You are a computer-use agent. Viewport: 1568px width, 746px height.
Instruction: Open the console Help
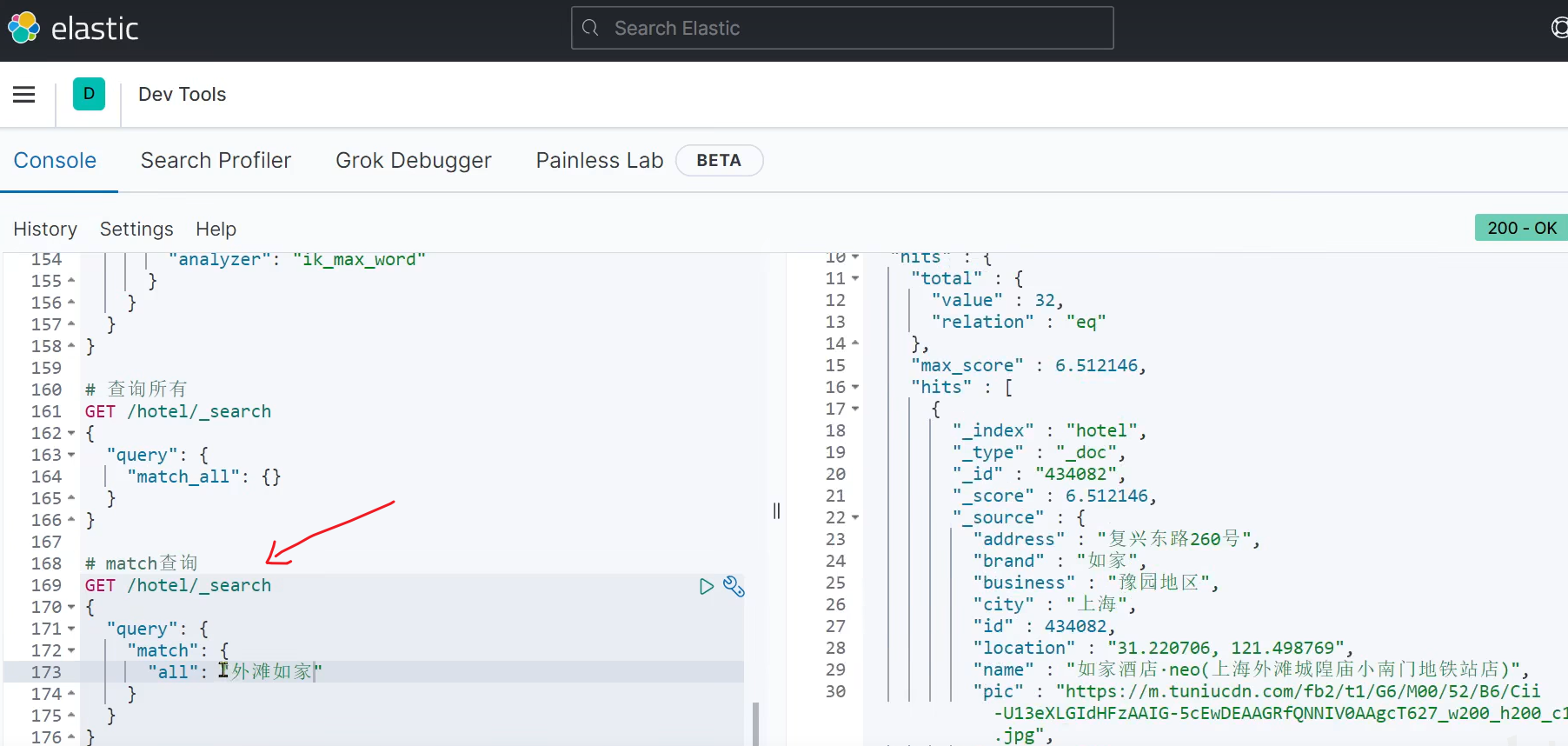point(216,229)
